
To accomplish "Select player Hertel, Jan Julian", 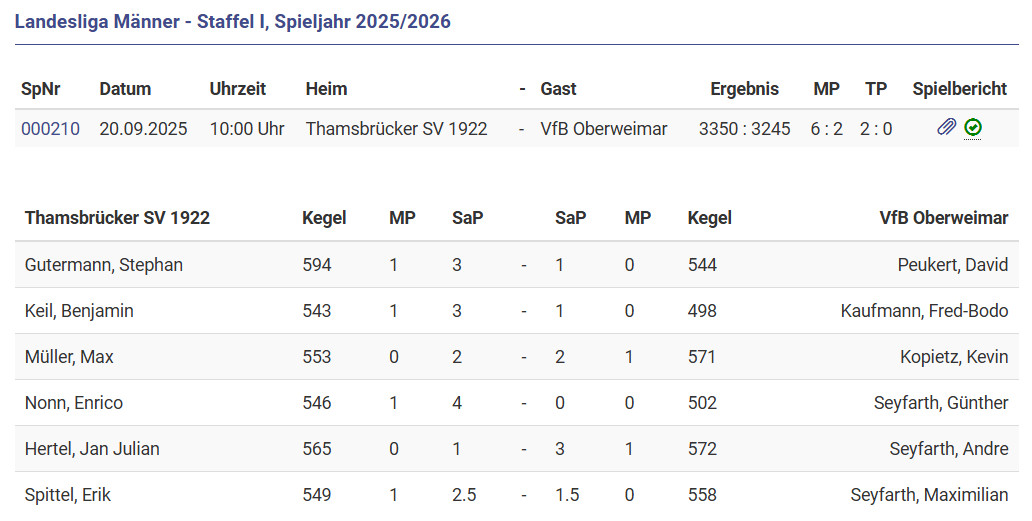I will pyautogui.click(x=92, y=449).
